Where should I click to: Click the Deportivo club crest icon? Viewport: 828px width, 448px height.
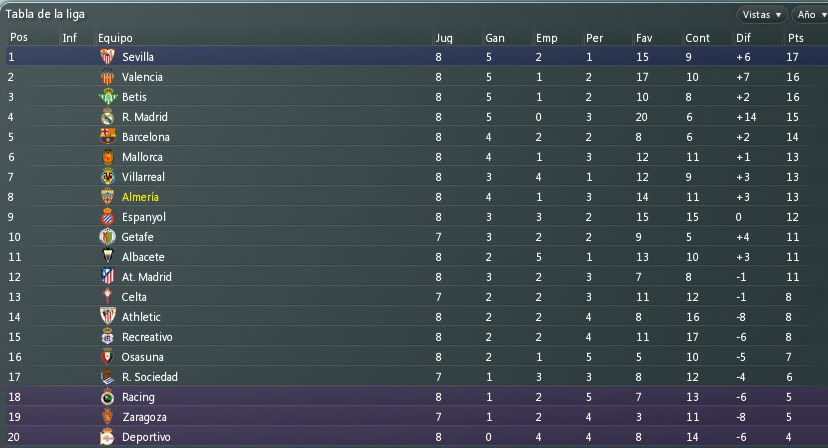[107, 437]
